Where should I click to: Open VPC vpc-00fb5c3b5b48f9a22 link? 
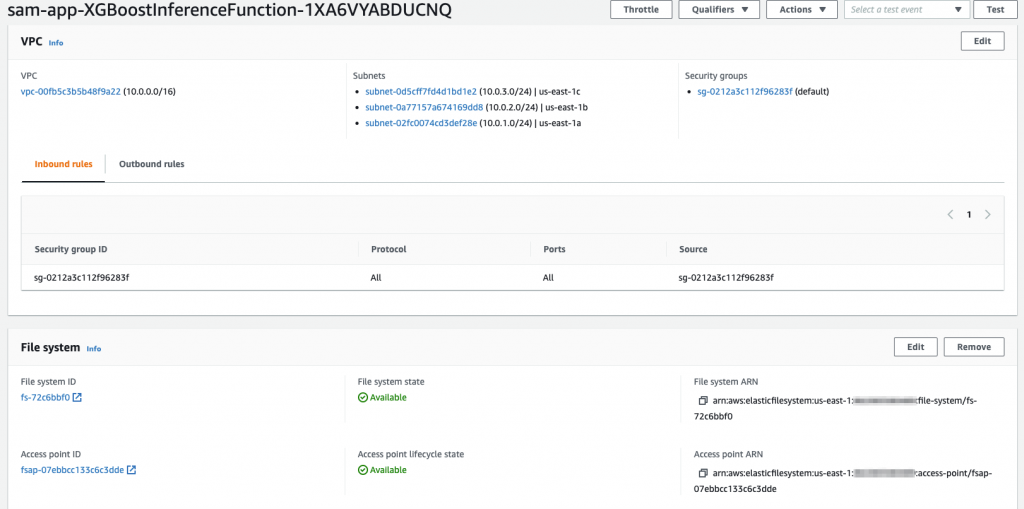pos(71,91)
